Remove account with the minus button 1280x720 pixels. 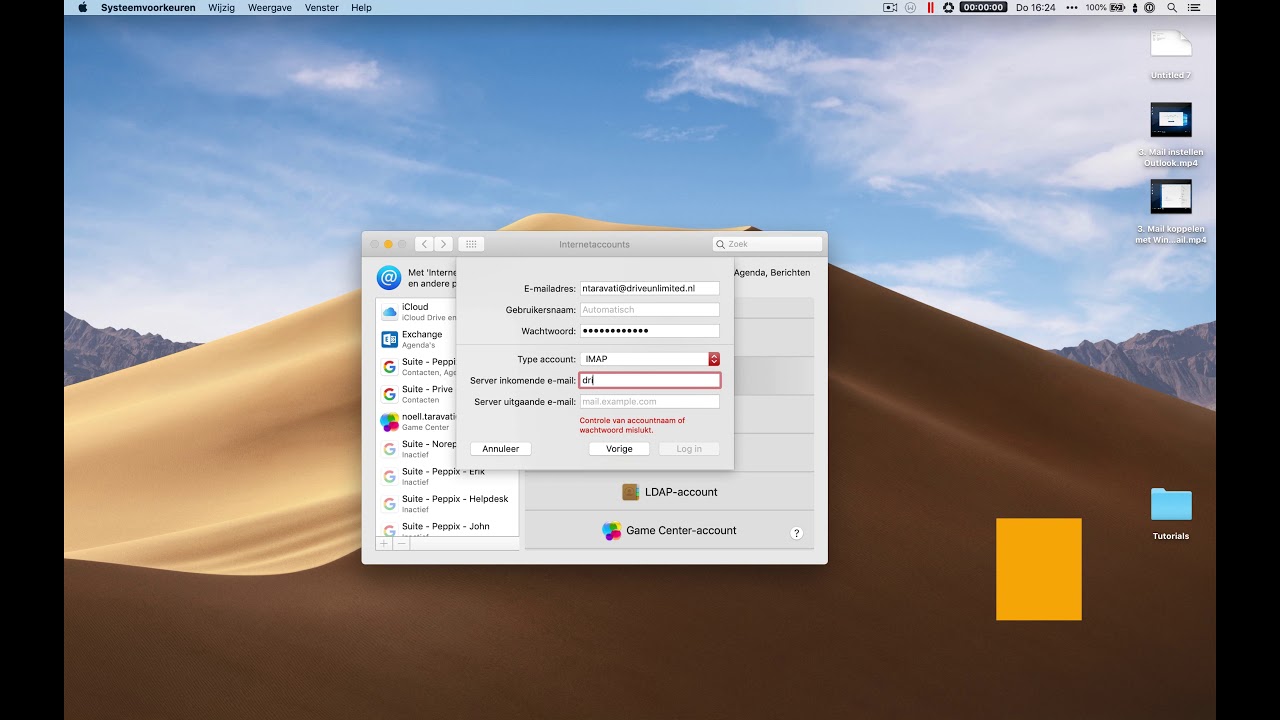(x=402, y=543)
